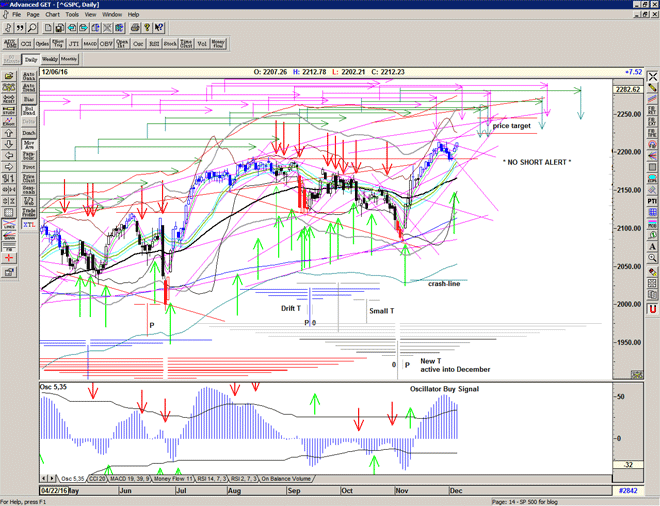Open the Chart menu

(x=52, y=15)
